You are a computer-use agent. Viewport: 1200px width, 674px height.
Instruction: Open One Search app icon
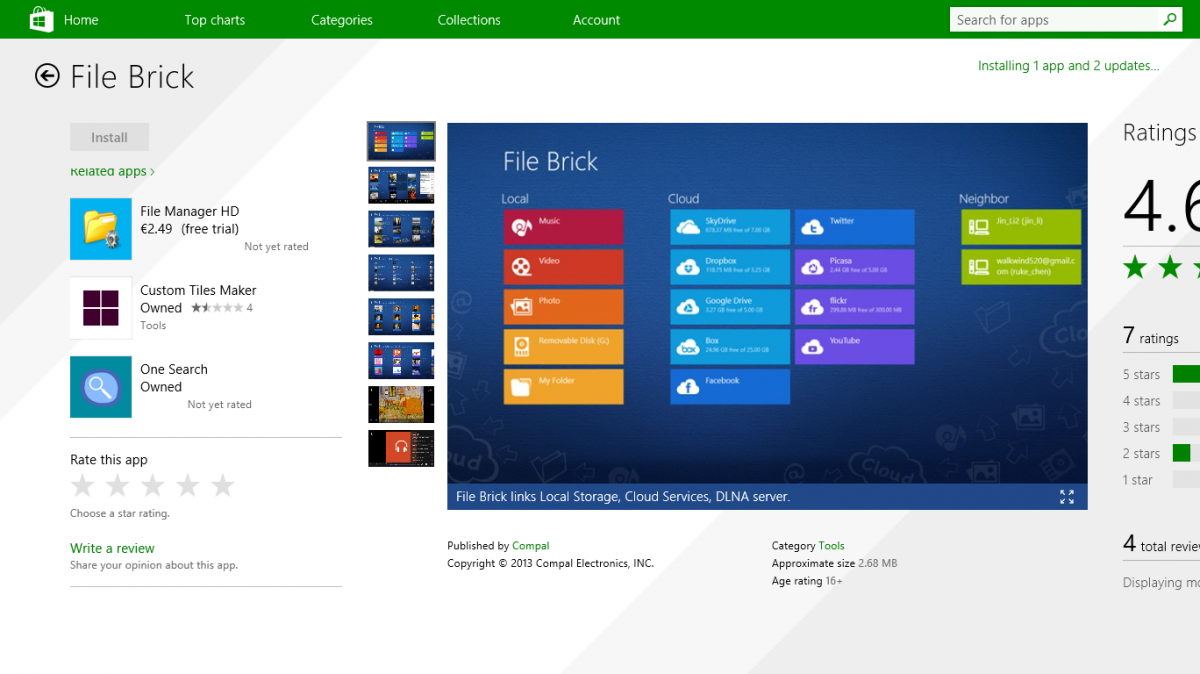point(101,387)
